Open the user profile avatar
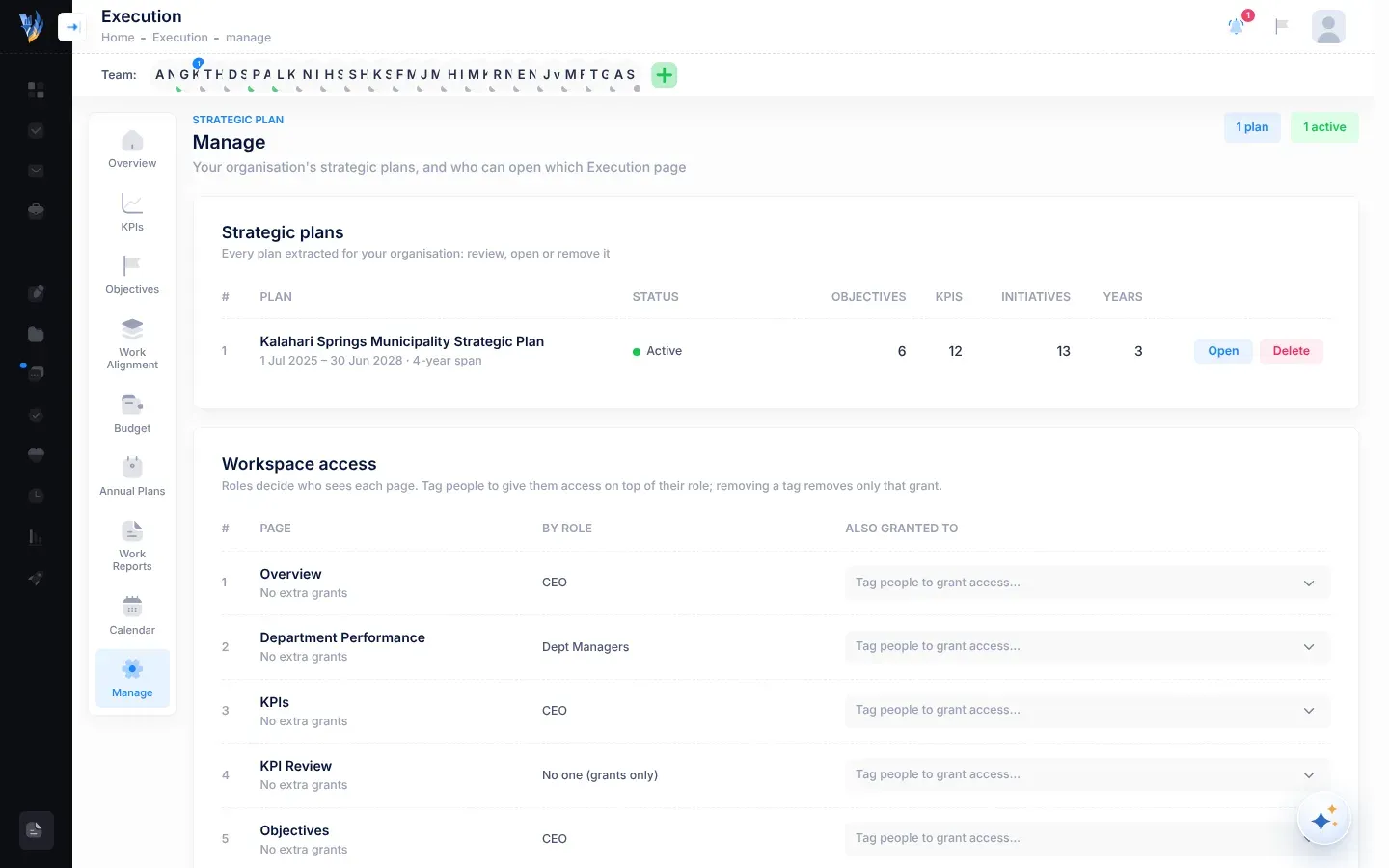1389x868 pixels. click(x=1328, y=26)
